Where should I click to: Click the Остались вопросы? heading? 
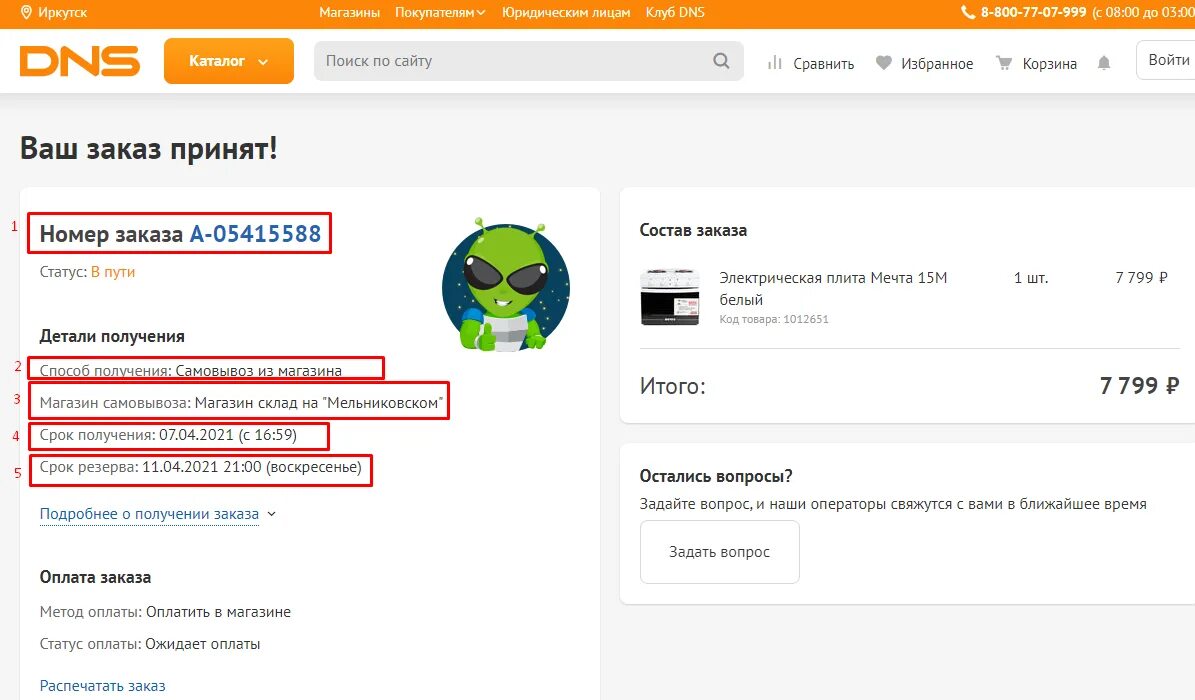[x=716, y=476]
